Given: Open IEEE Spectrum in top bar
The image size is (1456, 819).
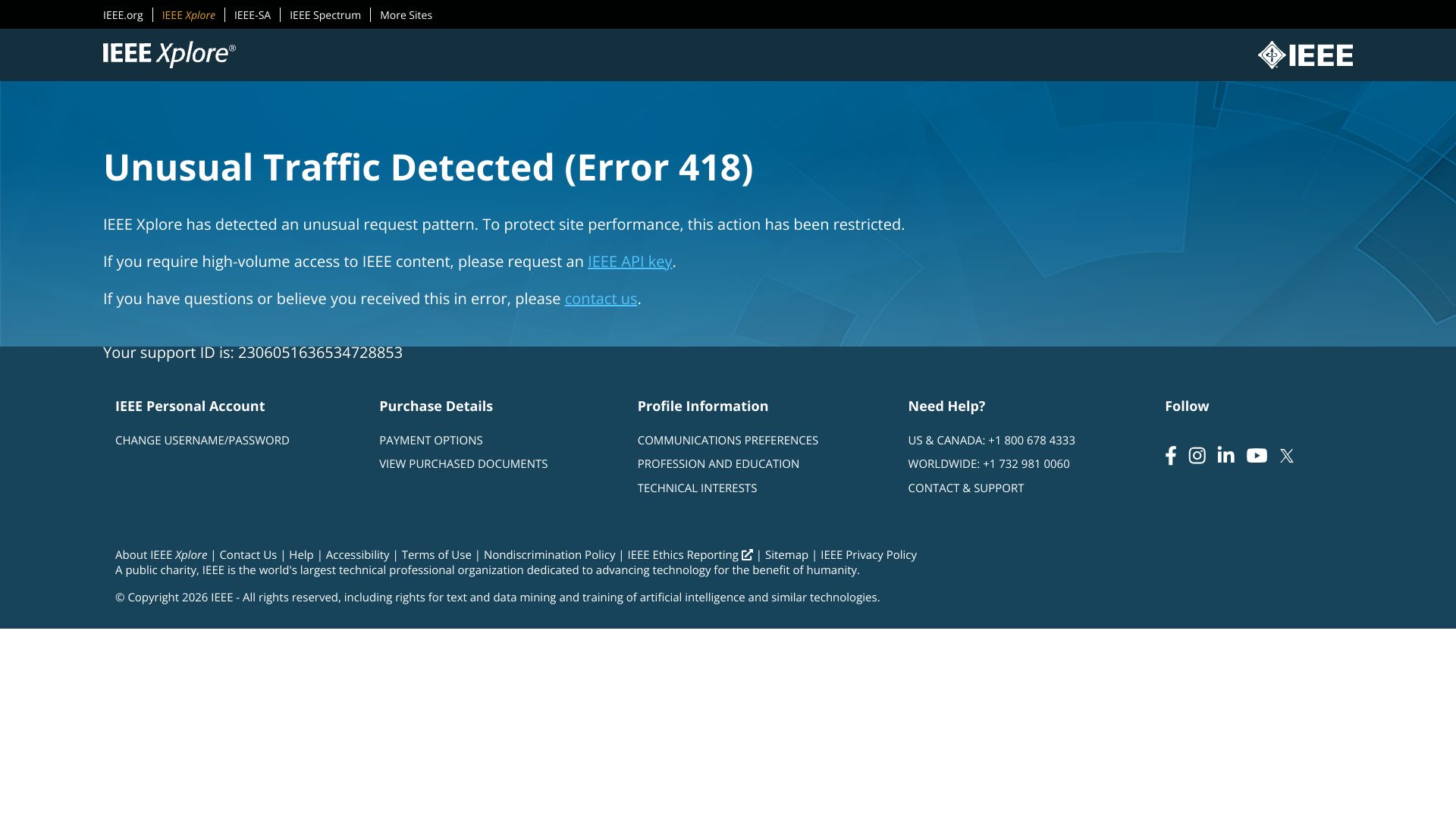Looking at the screenshot, I should [x=325, y=15].
